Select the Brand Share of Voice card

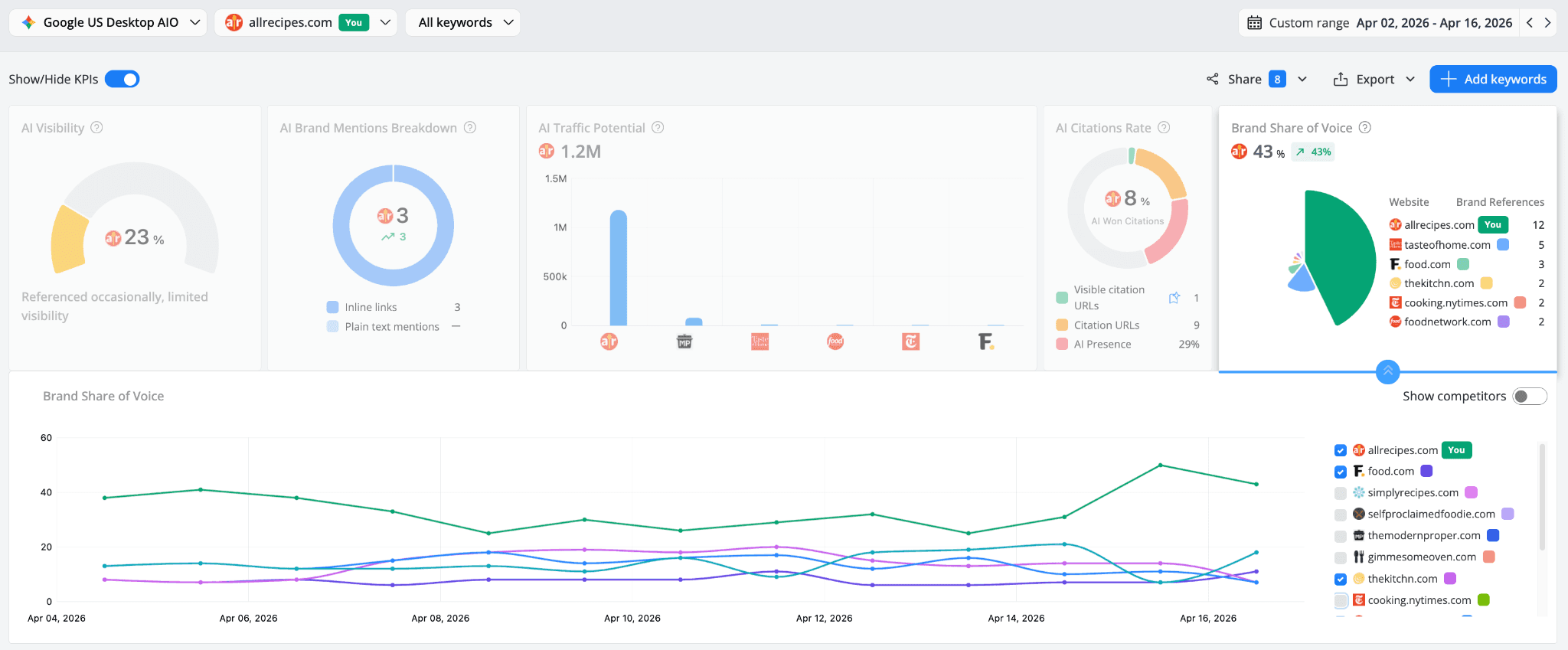click(1387, 238)
